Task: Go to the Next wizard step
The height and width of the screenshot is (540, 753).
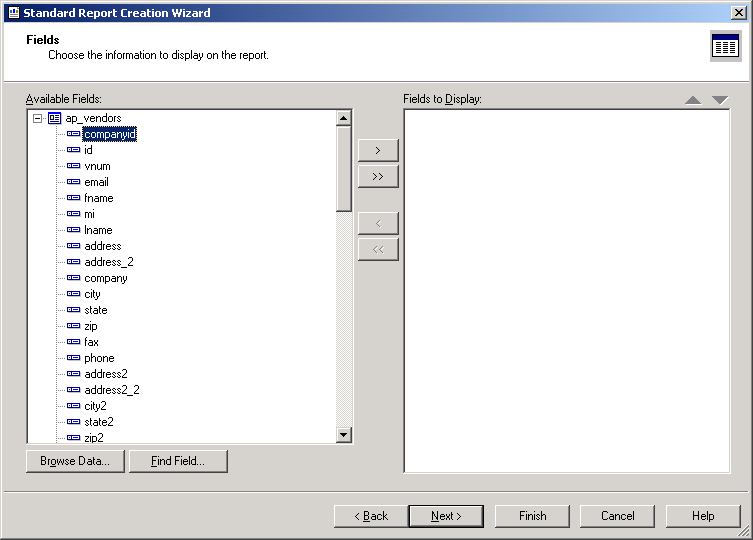Action: tap(446, 516)
